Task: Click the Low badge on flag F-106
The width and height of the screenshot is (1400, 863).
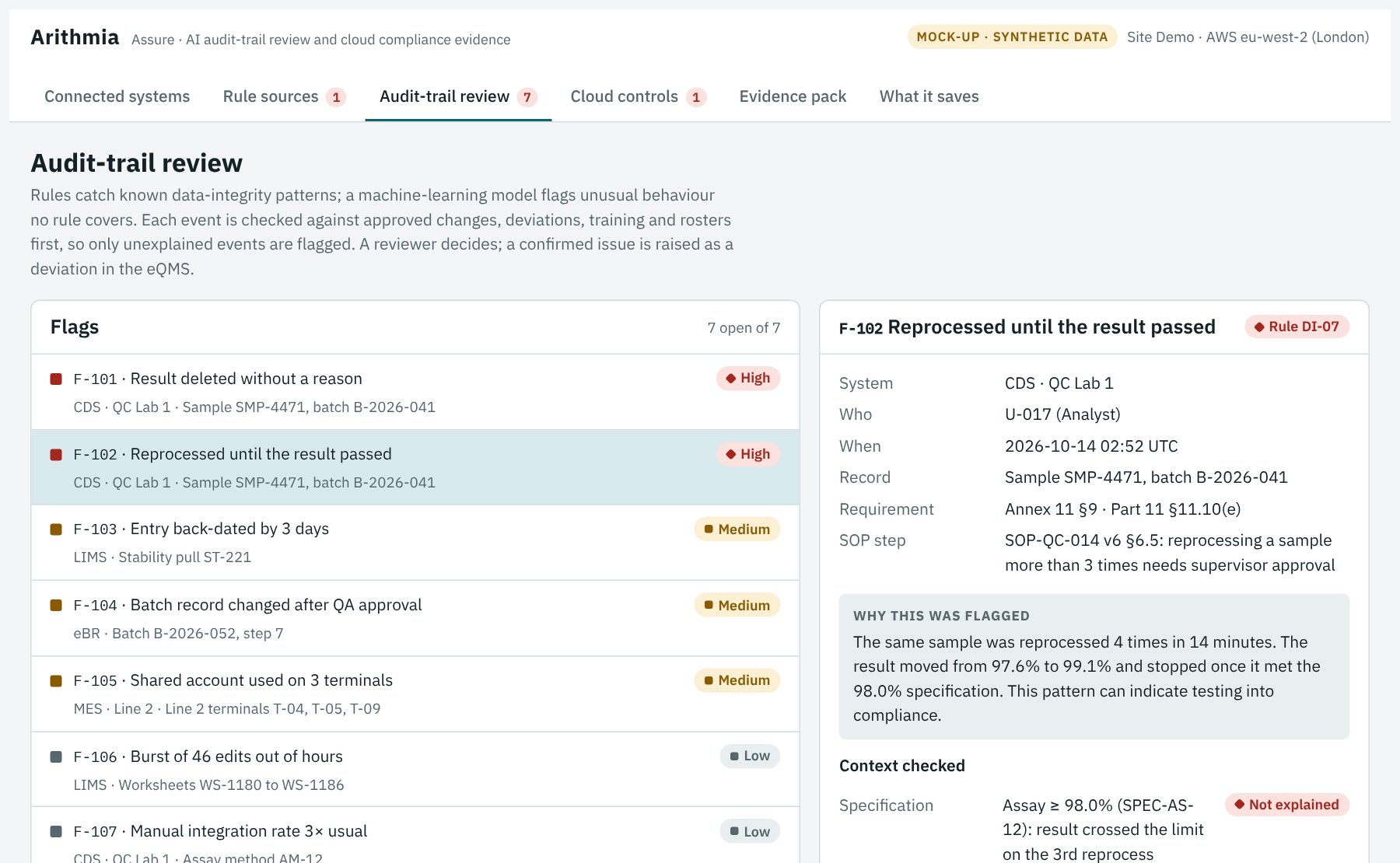Action: (750, 756)
